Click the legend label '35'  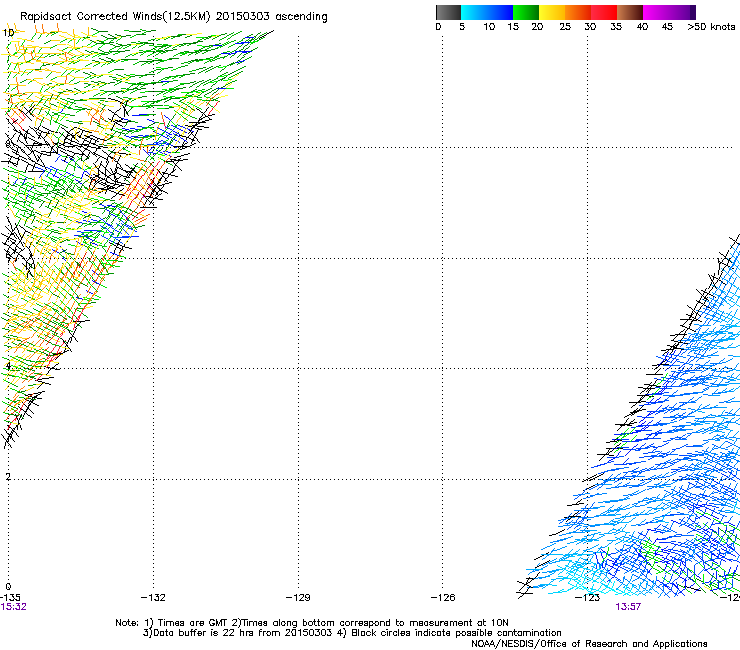616,26
